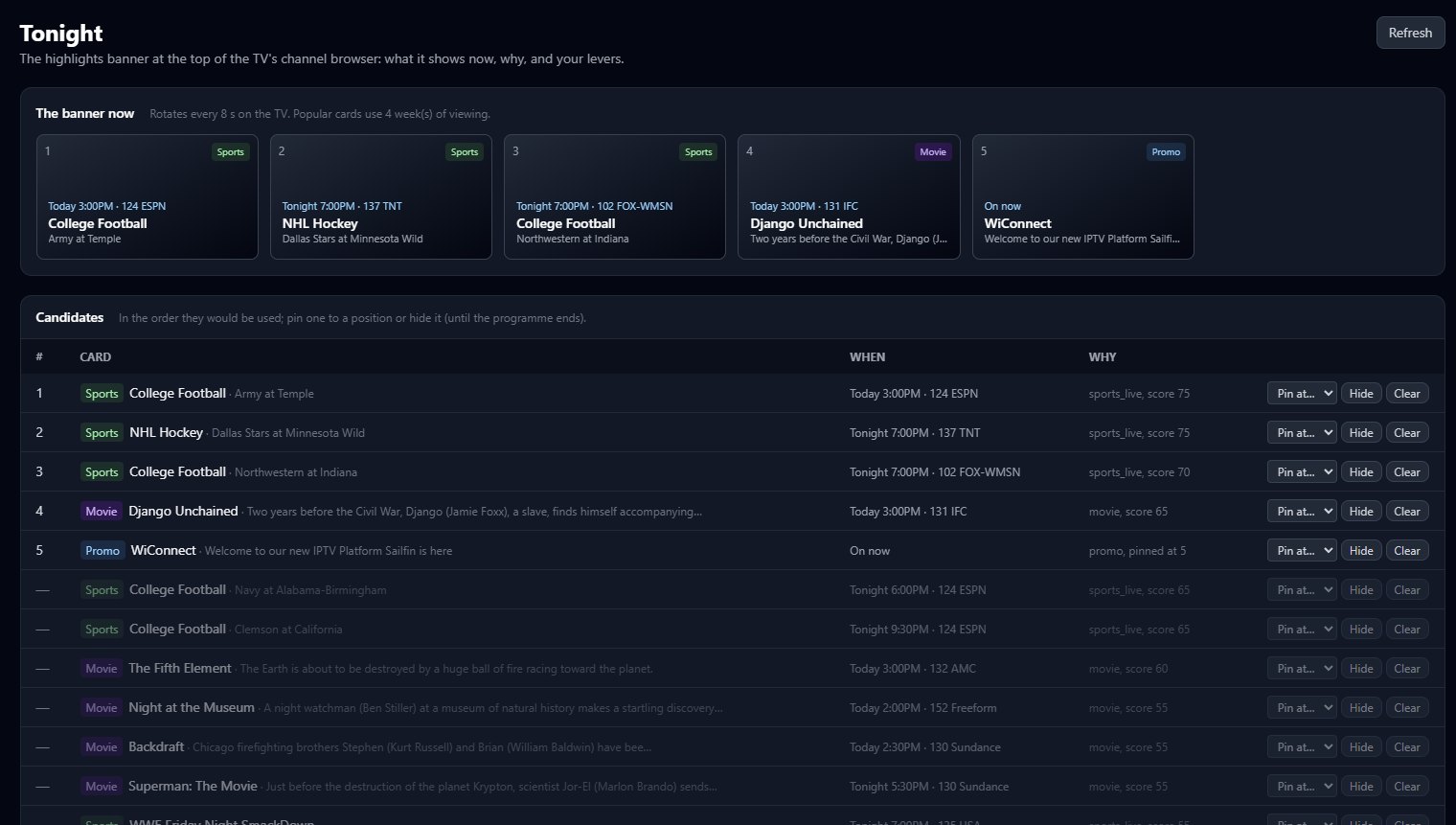Clear the Northwestern at Indiana row
Image resolution: width=1456 pixels, height=825 pixels.
pos(1407,472)
